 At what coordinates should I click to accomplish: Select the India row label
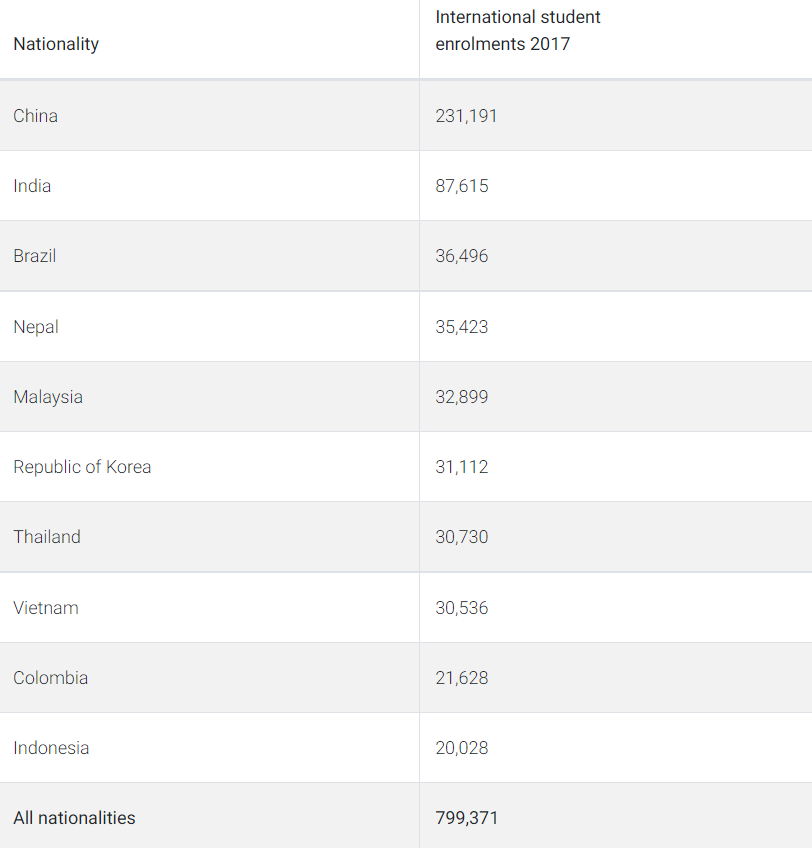[32, 186]
